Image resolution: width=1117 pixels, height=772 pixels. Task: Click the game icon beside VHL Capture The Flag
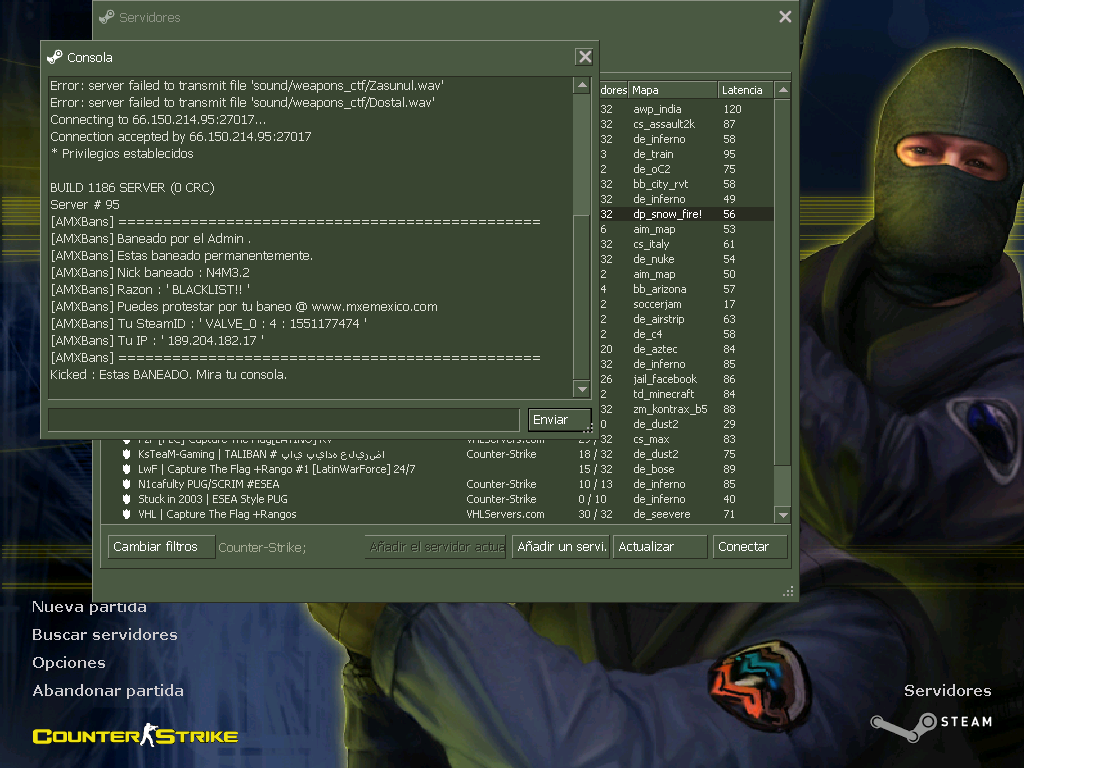[x=126, y=514]
